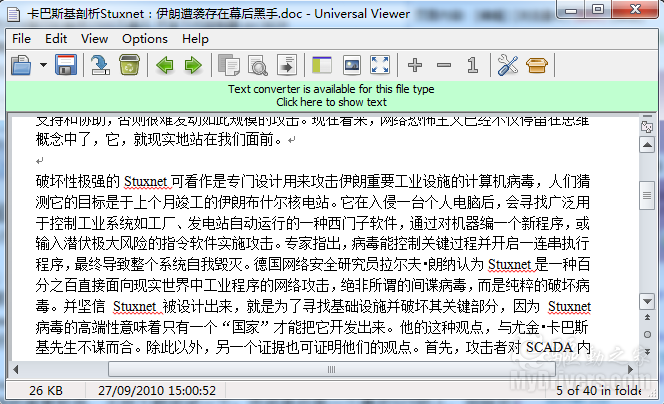Click the image view mode icon

point(351,65)
